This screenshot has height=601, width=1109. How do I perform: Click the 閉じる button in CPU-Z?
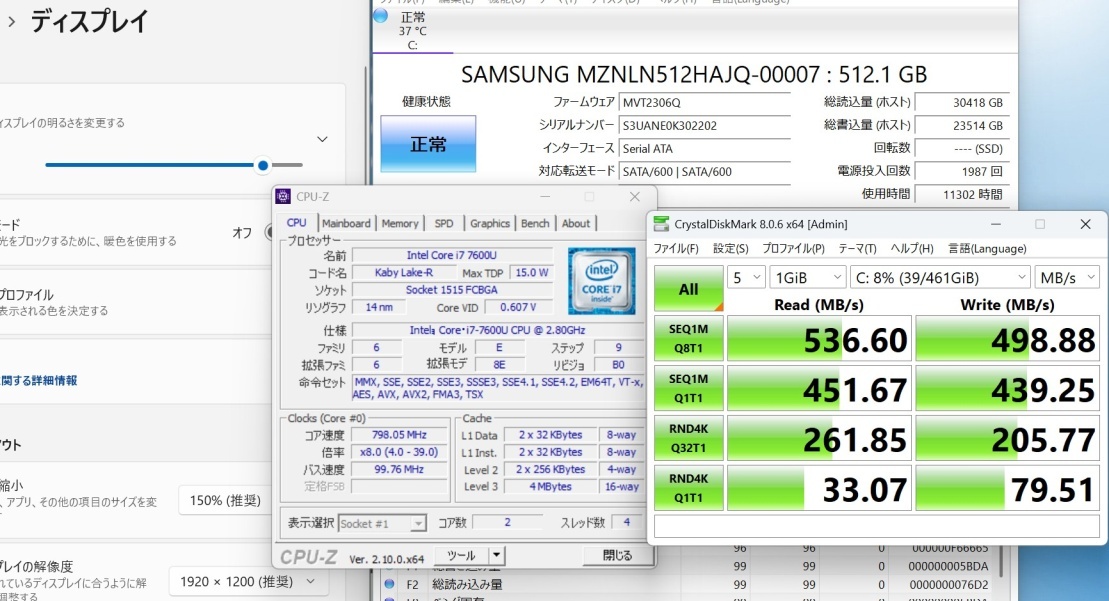click(x=617, y=555)
